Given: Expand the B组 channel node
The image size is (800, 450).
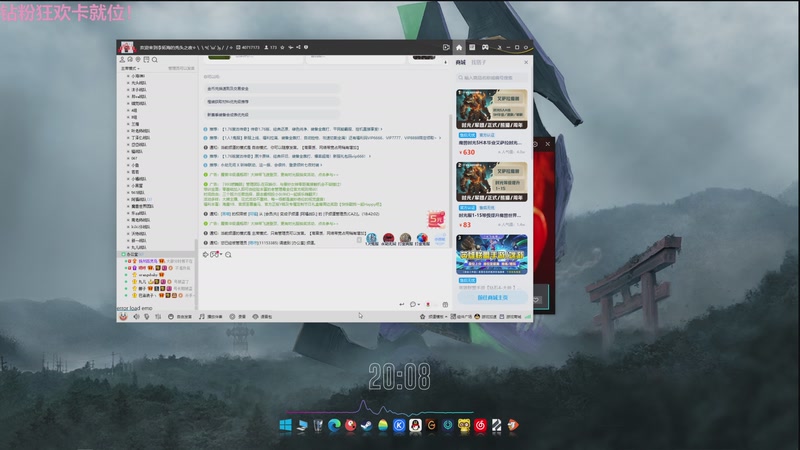Looking at the screenshot, I should (x=128, y=117).
